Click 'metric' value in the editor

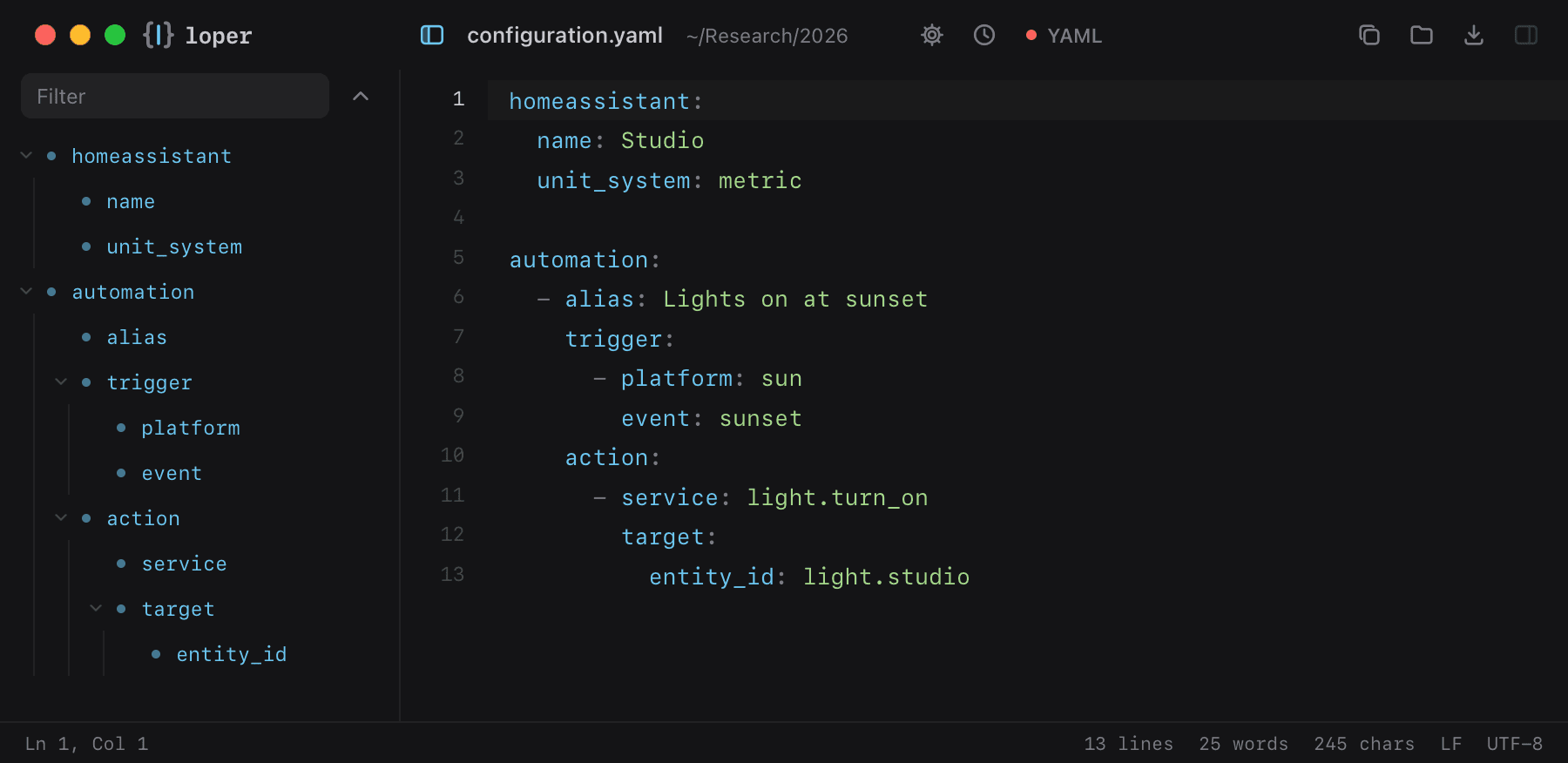[x=760, y=180]
